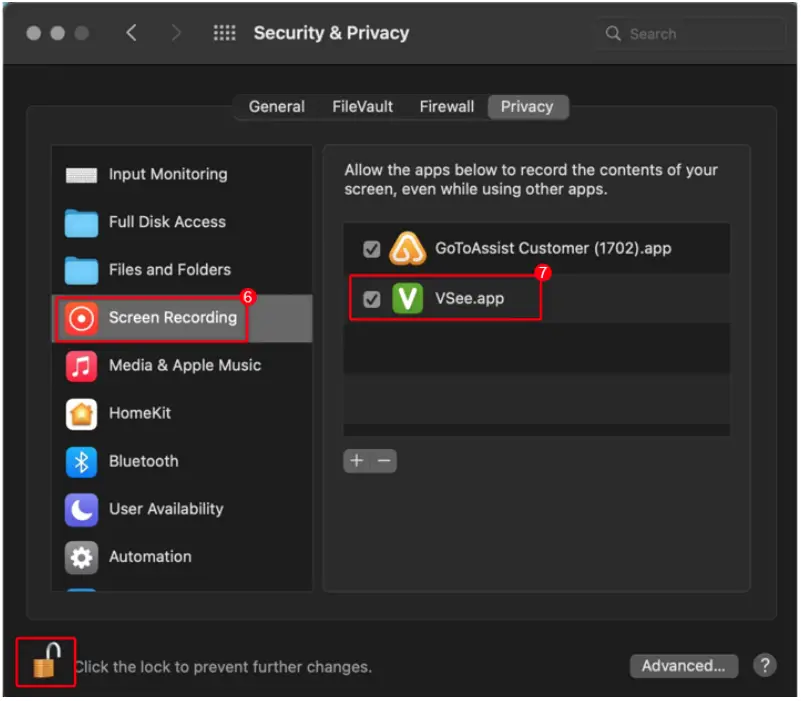Click the help question mark button
Screen dimensions: 801x701
pyautogui.click(x=765, y=666)
